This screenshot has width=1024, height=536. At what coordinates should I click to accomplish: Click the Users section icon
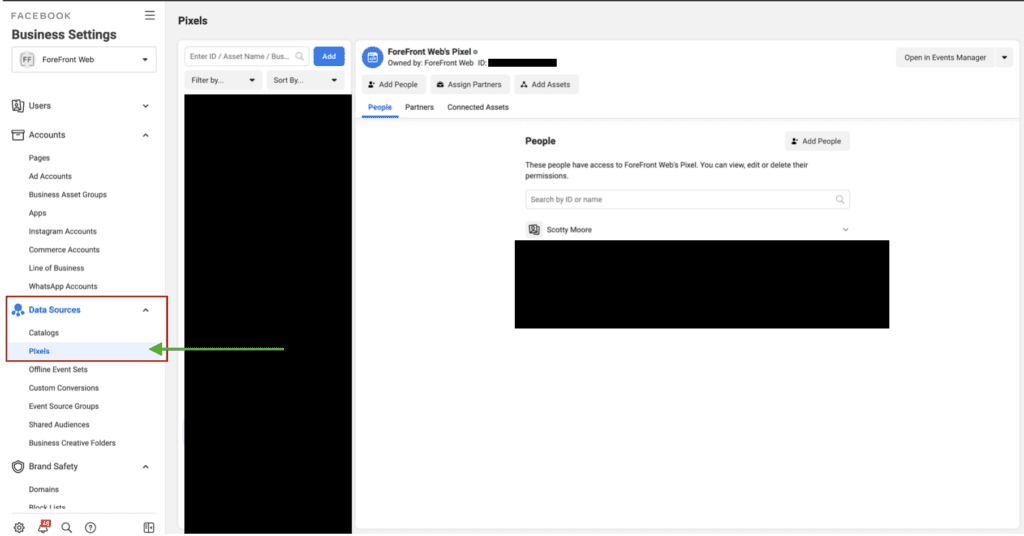(18, 106)
